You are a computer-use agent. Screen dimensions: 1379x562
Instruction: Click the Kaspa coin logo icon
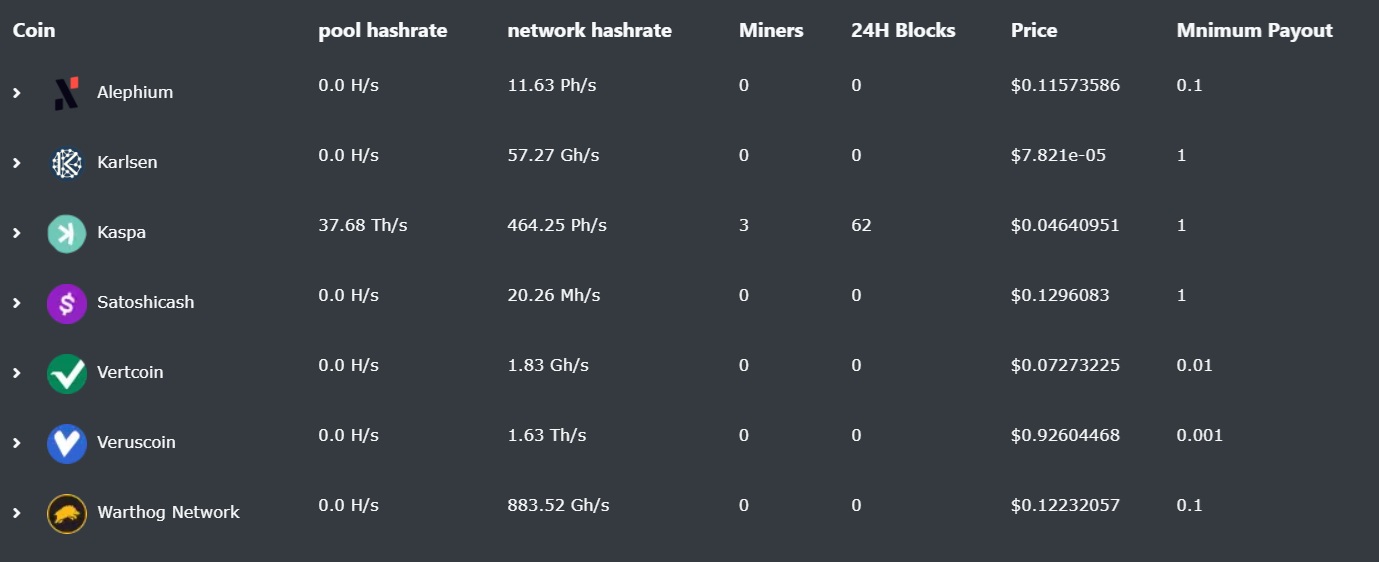click(x=66, y=233)
